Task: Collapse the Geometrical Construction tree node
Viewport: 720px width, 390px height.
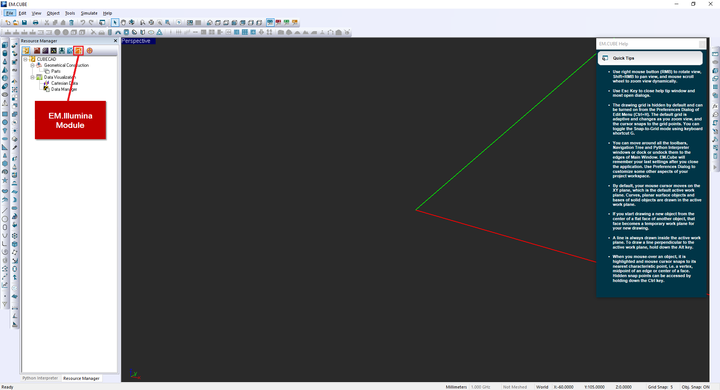Action: click(x=33, y=65)
